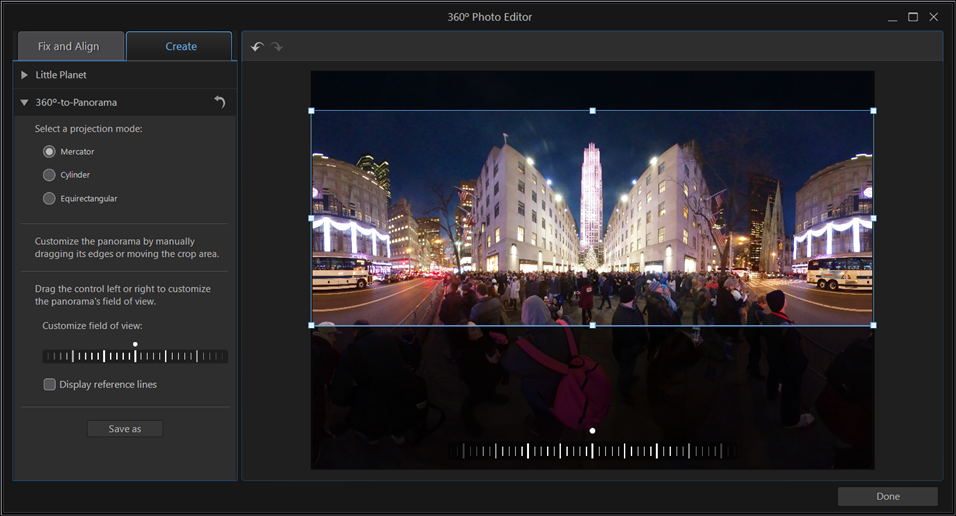
Task: Click the Save as button
Action: (124, 429)
